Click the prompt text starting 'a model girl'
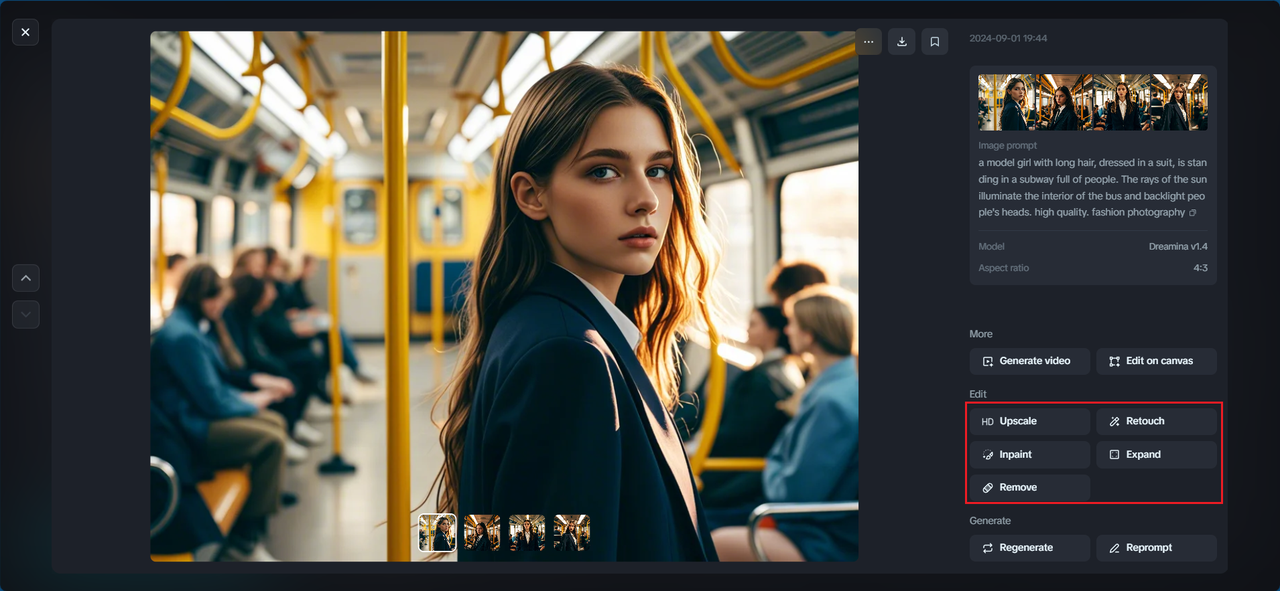The height and width of the screenshot is (591, 1280). click(1092, 187)
